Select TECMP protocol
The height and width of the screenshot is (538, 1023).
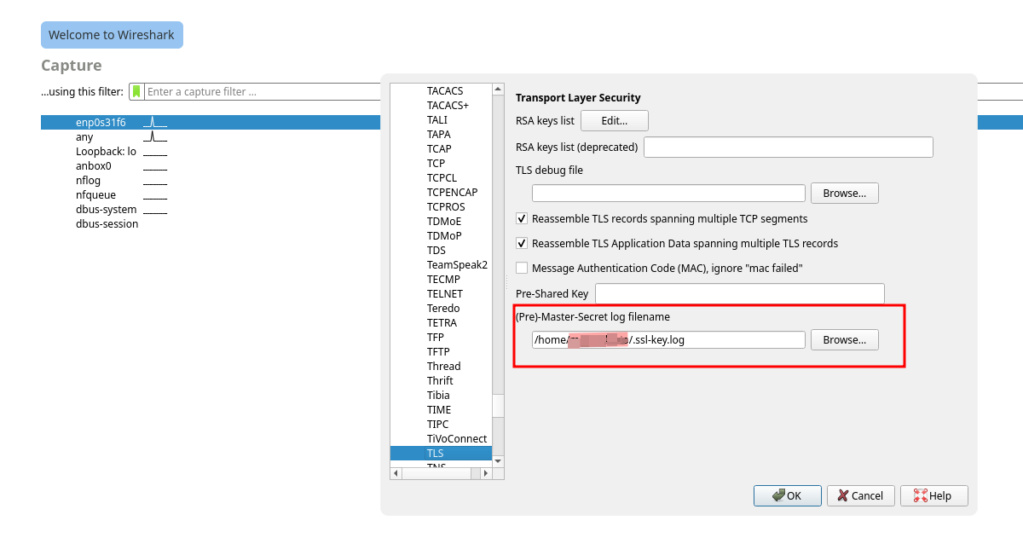click(444, 279)
